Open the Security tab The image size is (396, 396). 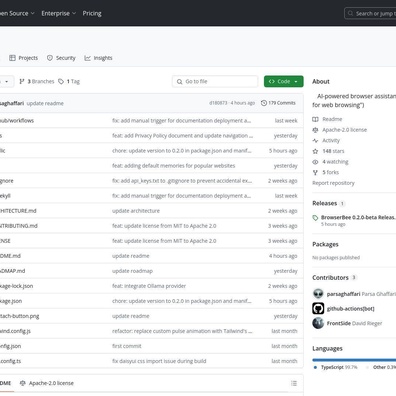pos(61,58)
